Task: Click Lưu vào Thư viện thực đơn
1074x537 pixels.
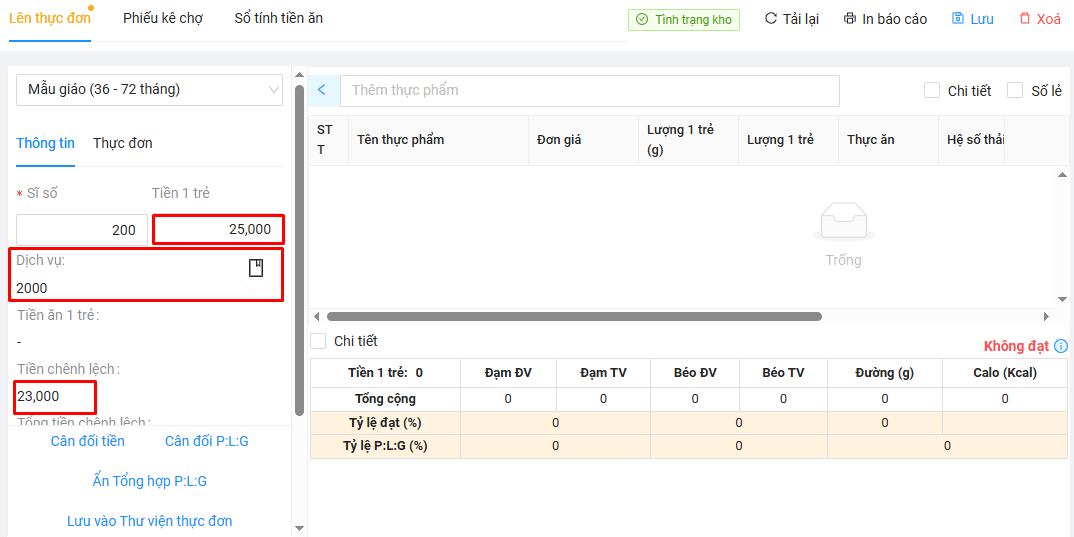Action: [x=150, y=521]
